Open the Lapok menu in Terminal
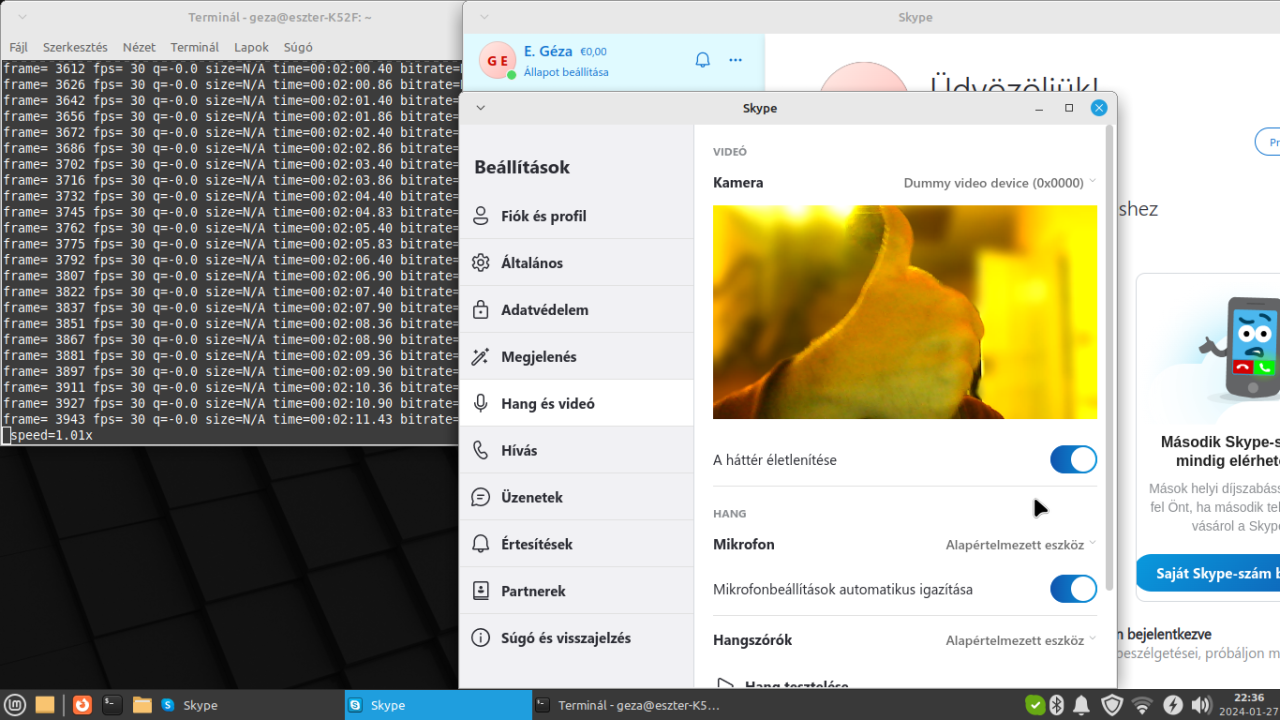 click(251, 47)
